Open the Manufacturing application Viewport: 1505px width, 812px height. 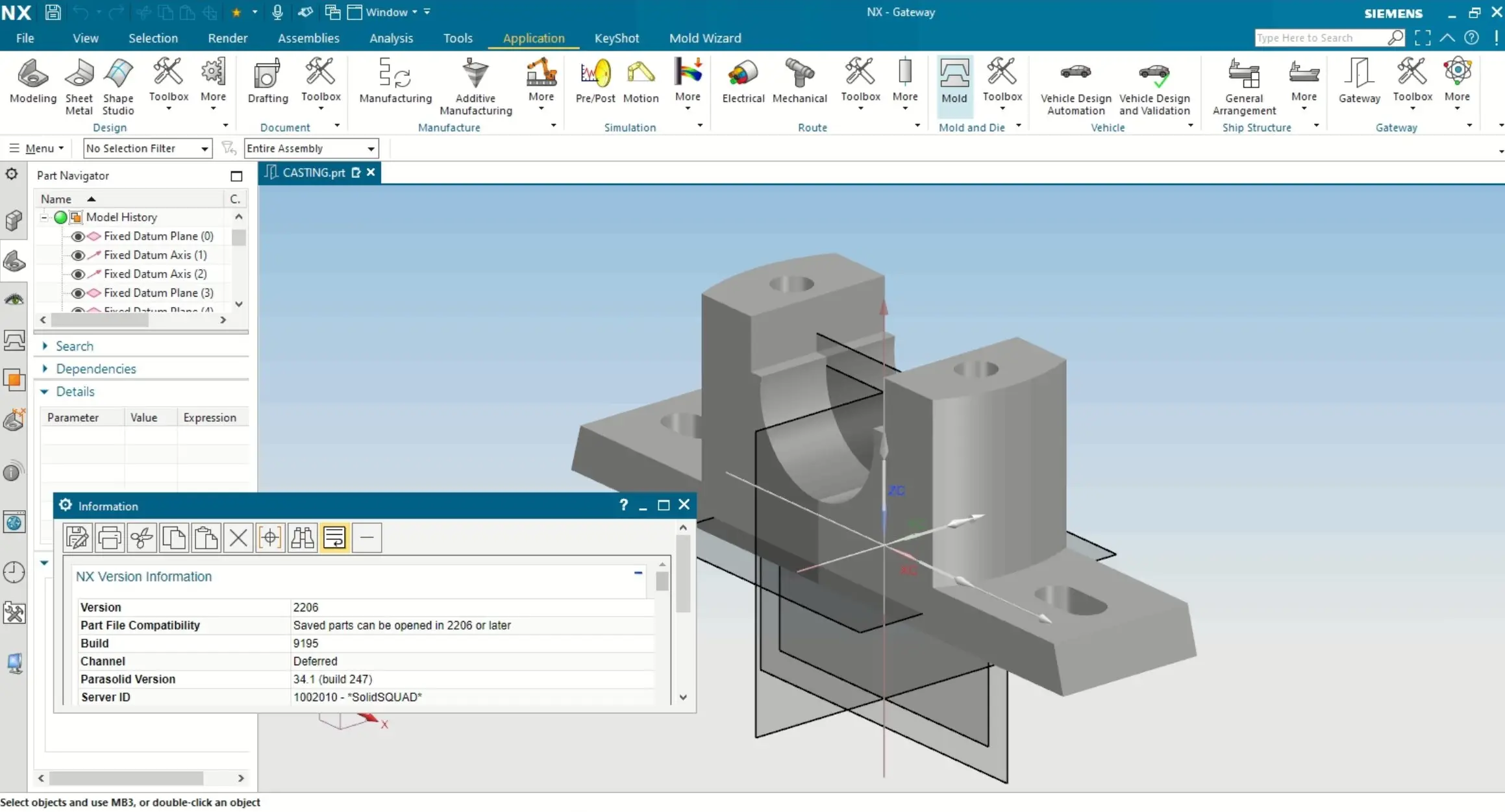395,81
